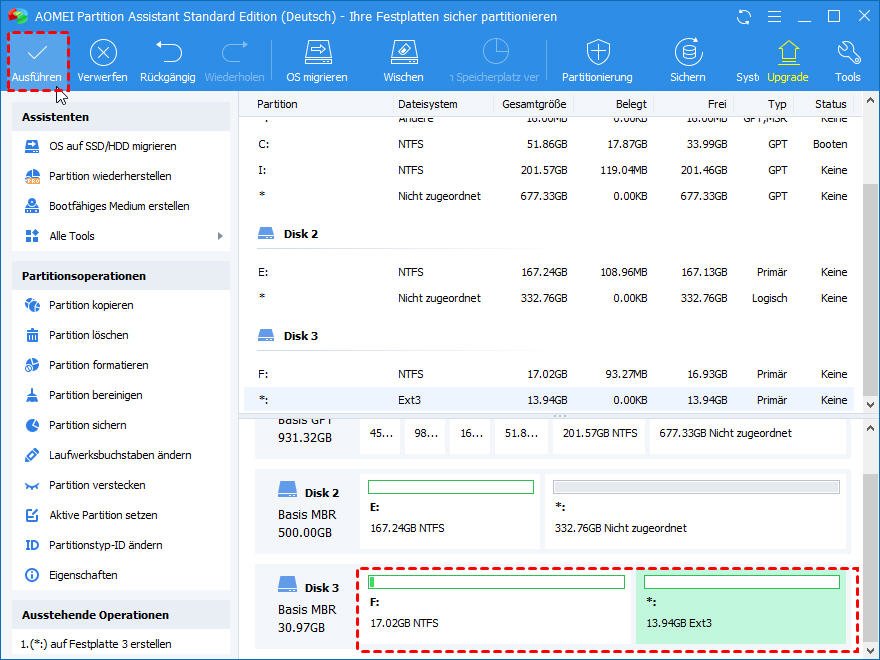880x660 pixels.
Task: Select F: 17.02GB NTFS block on Disk 3
Action: pos(497,606)
